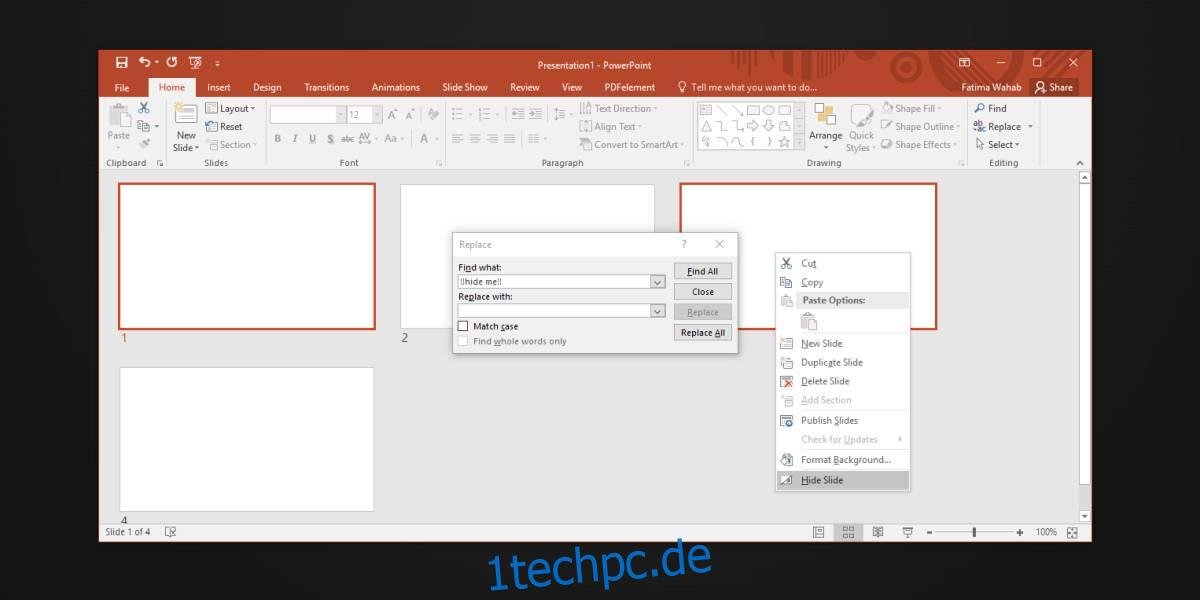Switch to the Slide Show tab
1200x600 pixels.
(465, 87)
